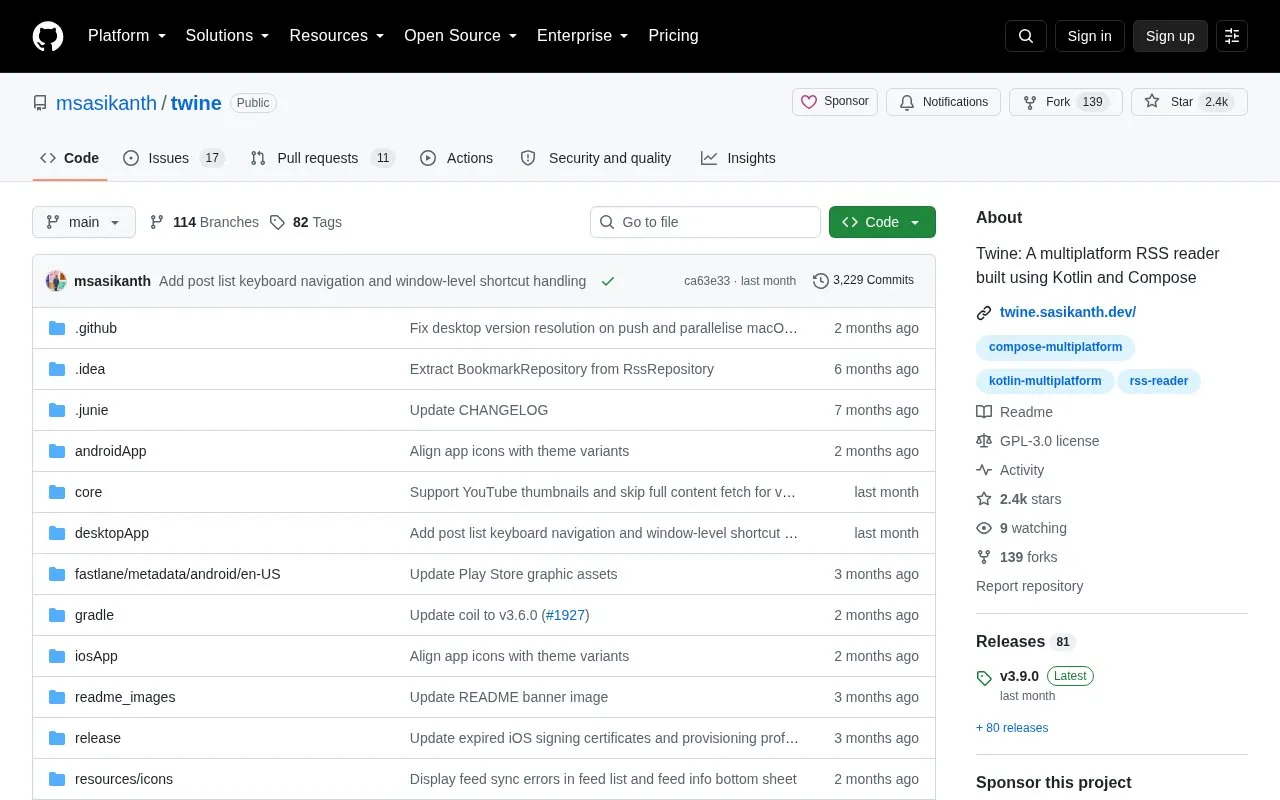Click the GPL-3.0 license scale icon
The image size is (1280, 800).
coord(984,441)
